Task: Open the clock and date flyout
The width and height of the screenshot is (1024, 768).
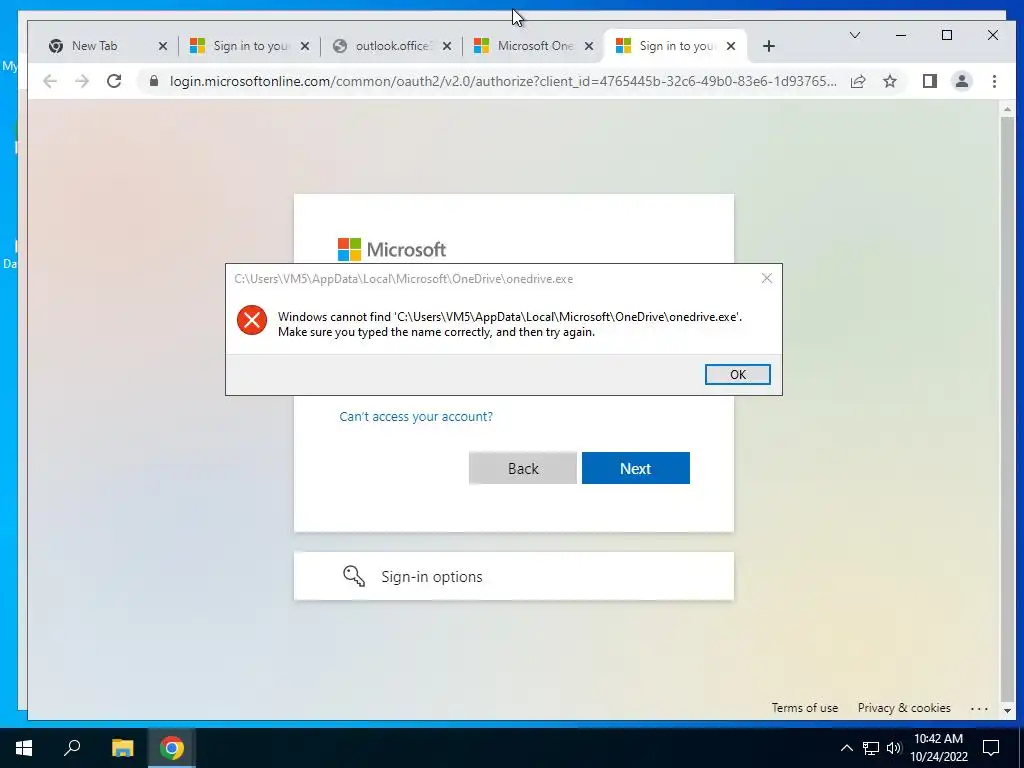Action: (x=938, y=748)
